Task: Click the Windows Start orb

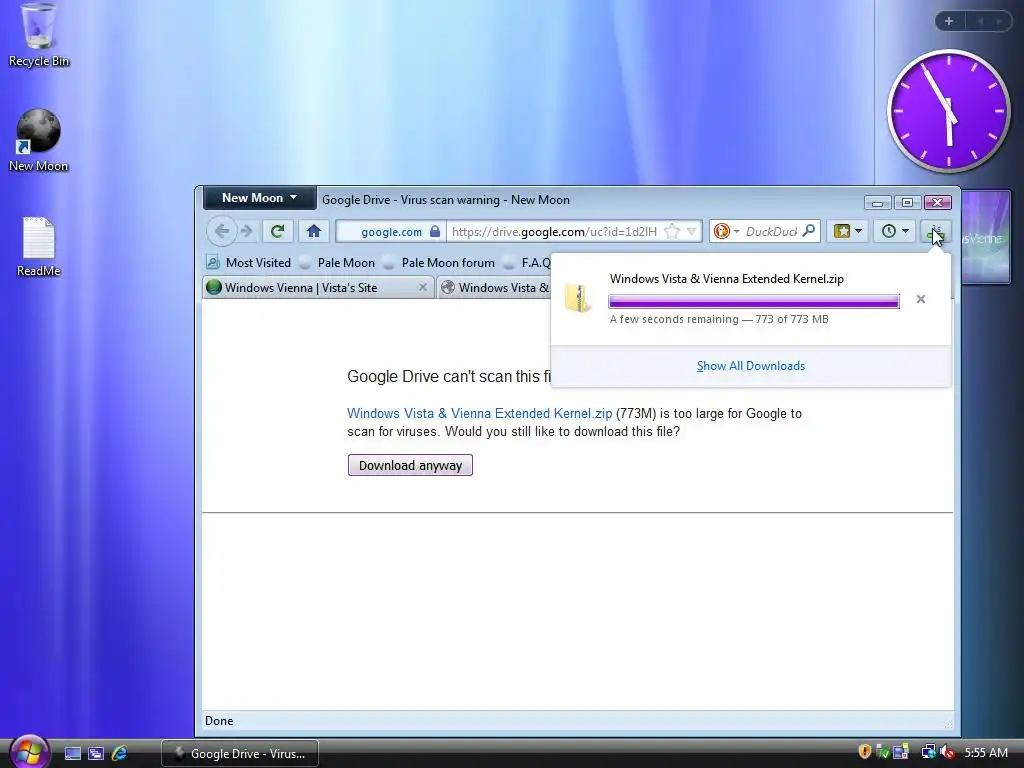Action: pos(29,751)
